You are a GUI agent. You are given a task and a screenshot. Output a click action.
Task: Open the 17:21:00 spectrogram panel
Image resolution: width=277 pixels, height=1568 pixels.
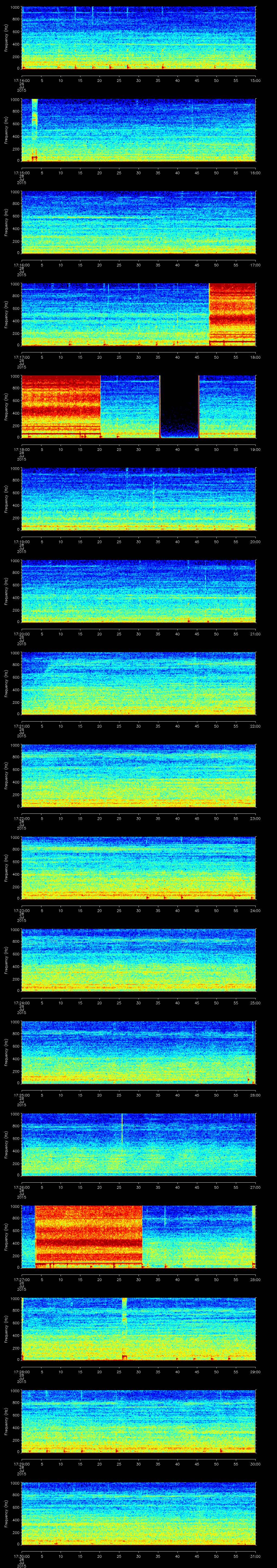click(x=138, y=683)
